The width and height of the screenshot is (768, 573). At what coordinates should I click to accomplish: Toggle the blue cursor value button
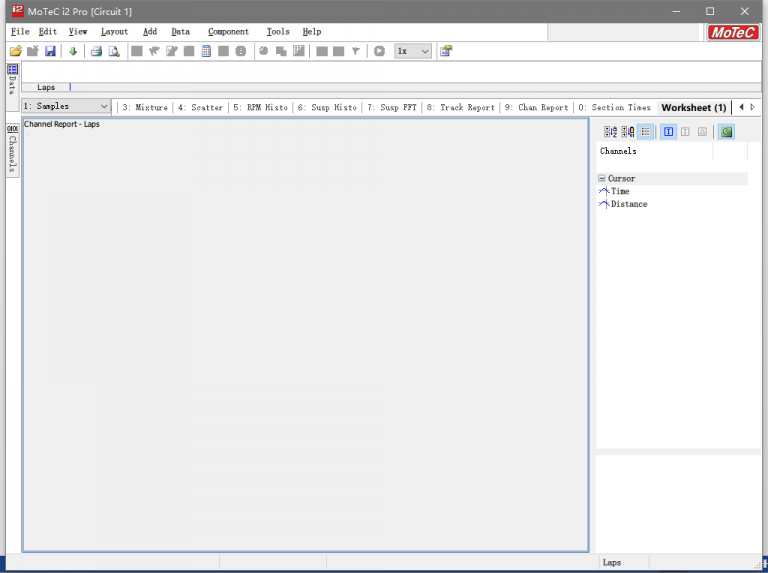tap(669, 132)
